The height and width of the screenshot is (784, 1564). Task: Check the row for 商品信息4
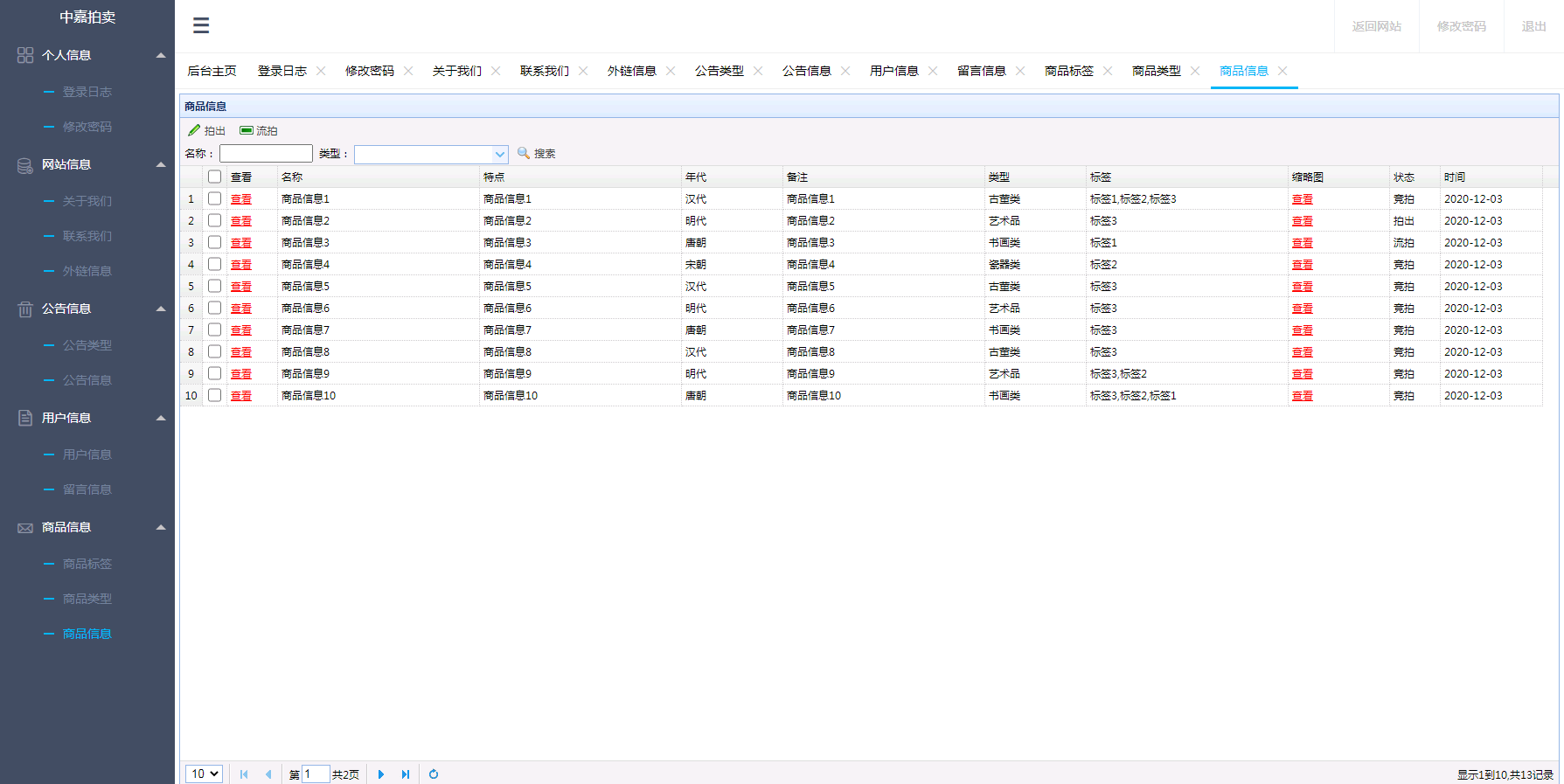coord(214,264)
